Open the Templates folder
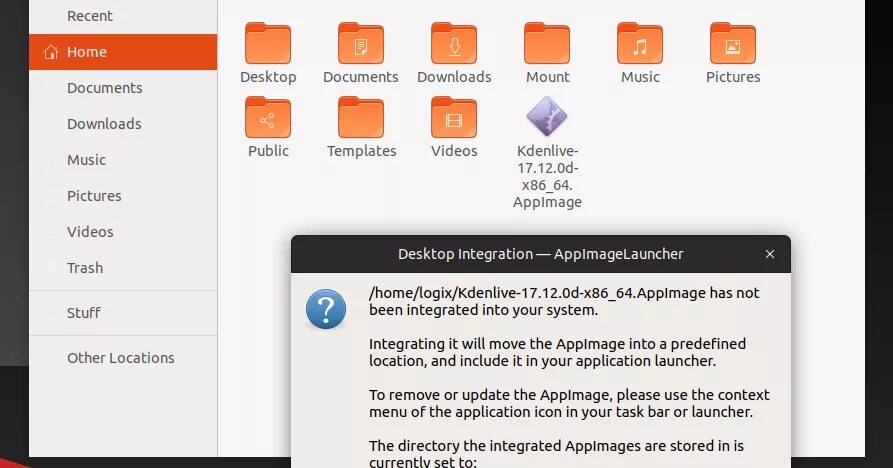This screenshot has height=468, width=893. tap(361, 117)
